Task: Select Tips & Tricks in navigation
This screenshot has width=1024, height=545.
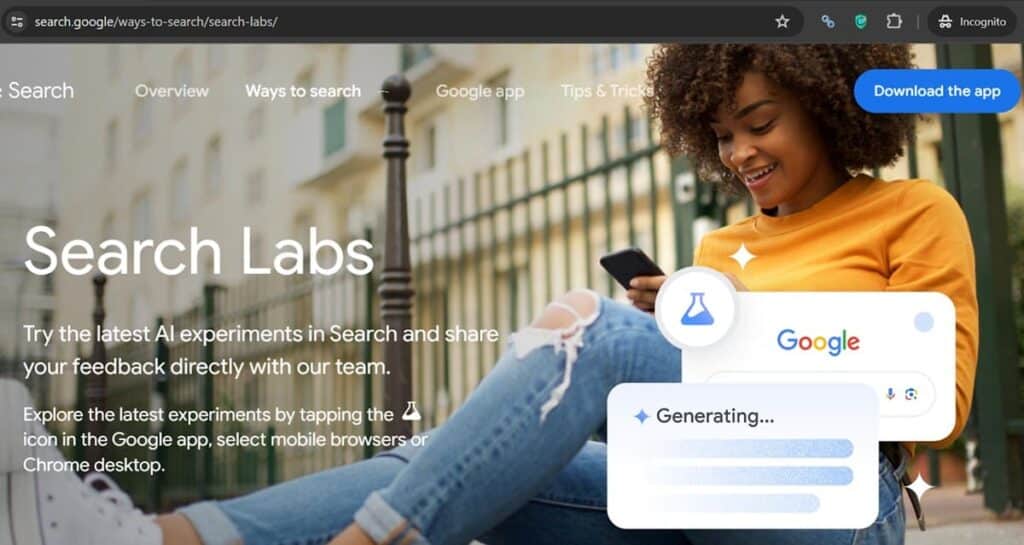Action: tap(607, 91)
